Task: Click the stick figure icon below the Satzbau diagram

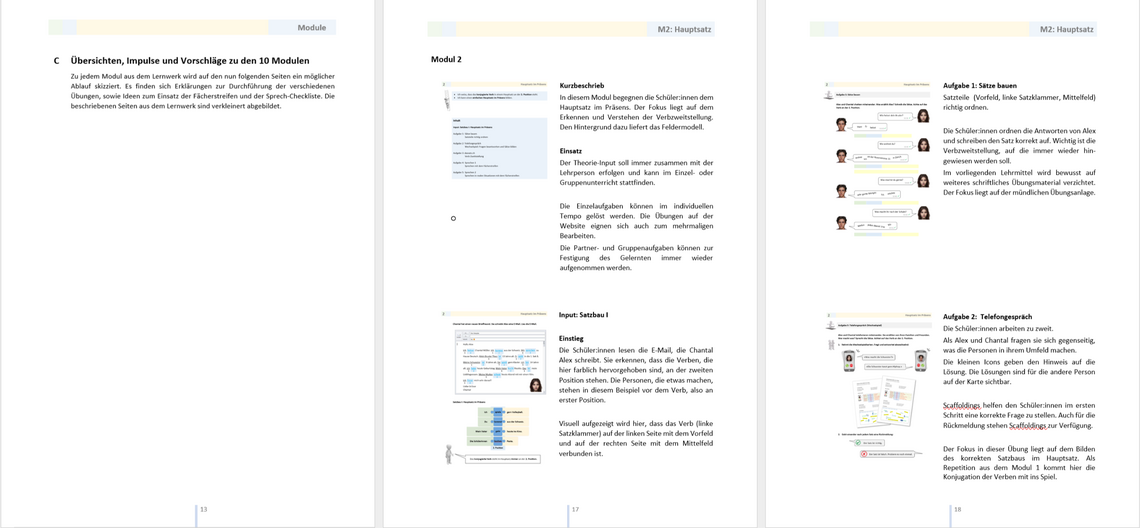Action: 449,455
